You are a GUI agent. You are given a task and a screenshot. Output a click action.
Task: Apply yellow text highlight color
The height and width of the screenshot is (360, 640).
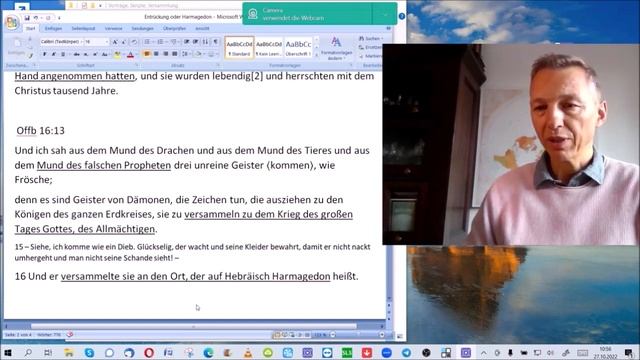117,54
